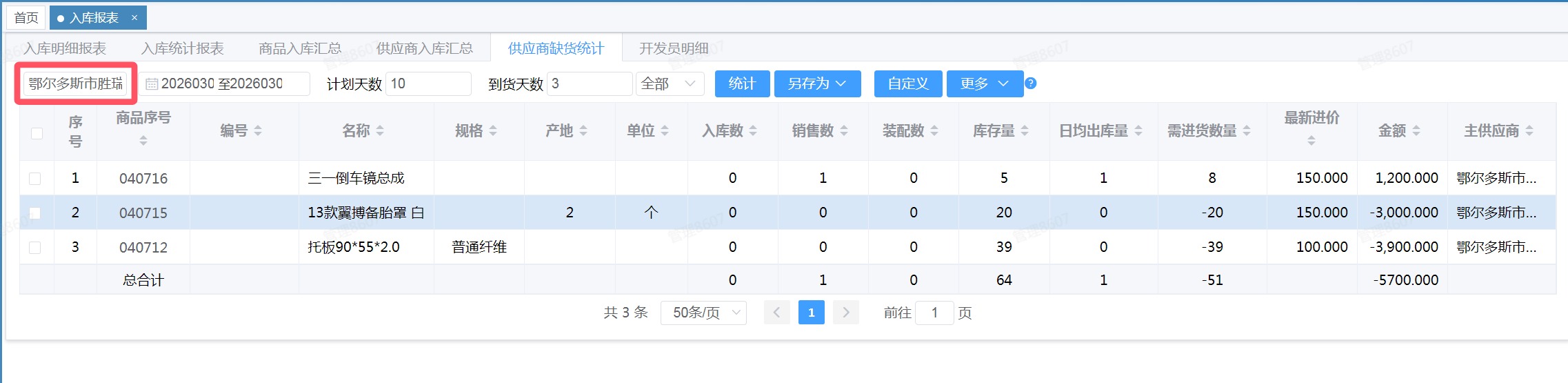
Task: Sort by 装配数 column arrows
Action: coord(934,130)
